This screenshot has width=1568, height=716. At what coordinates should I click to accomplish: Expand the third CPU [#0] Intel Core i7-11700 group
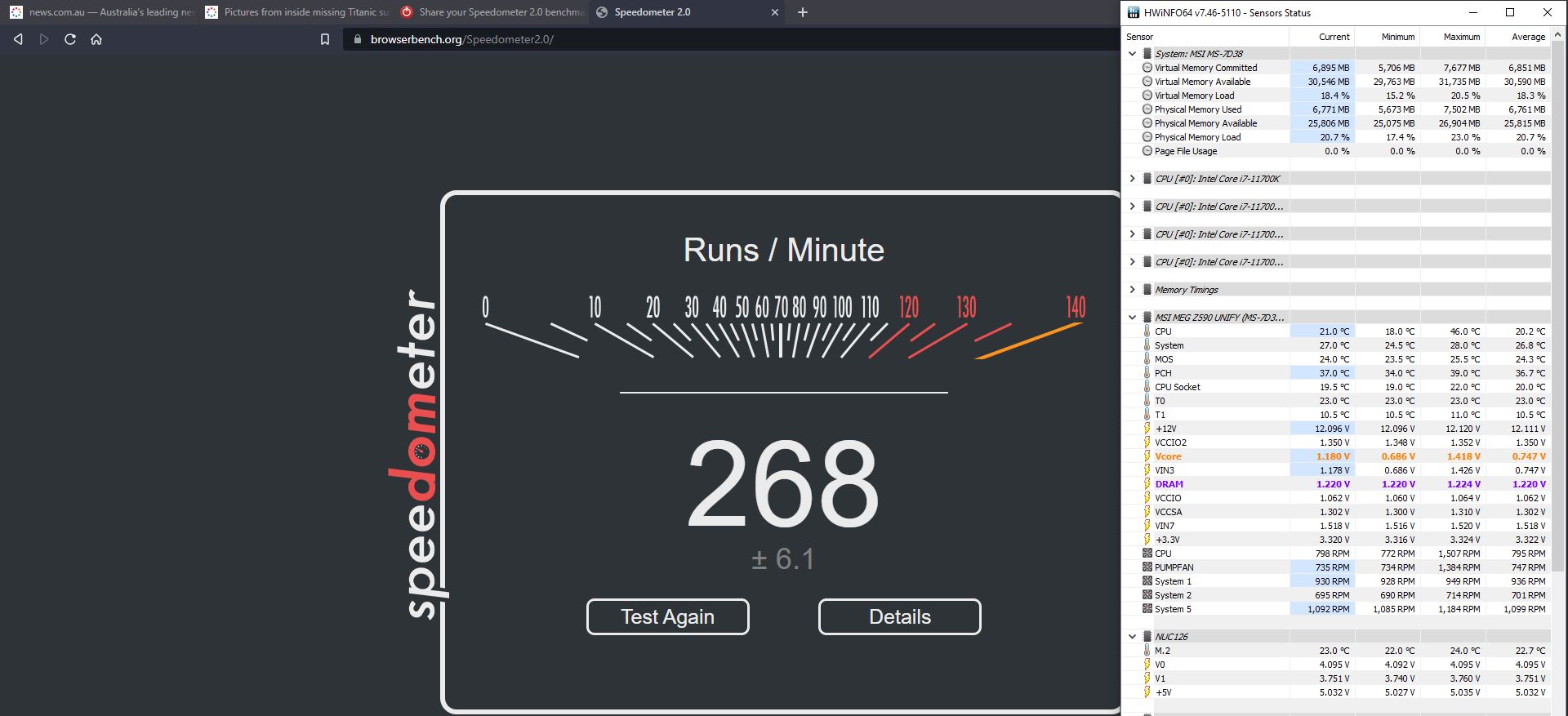point(1132,234)
